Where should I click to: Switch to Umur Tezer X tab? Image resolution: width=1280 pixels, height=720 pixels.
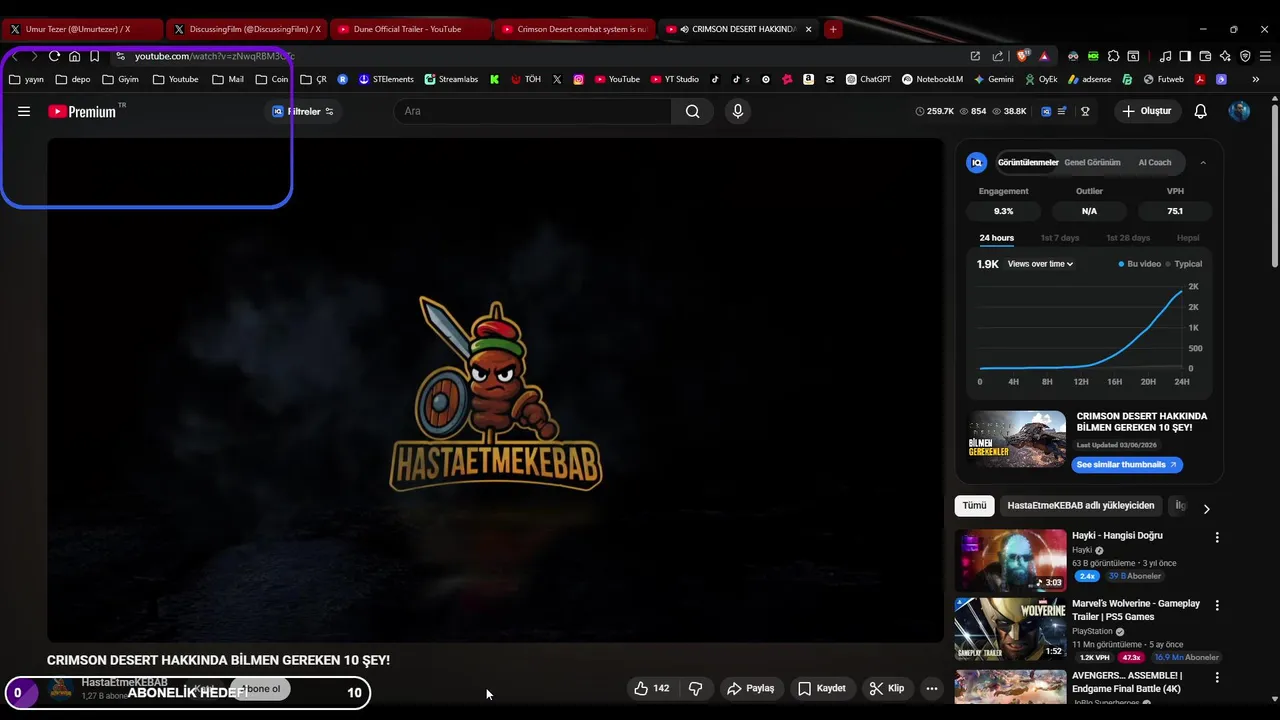[x=80, y=29]
